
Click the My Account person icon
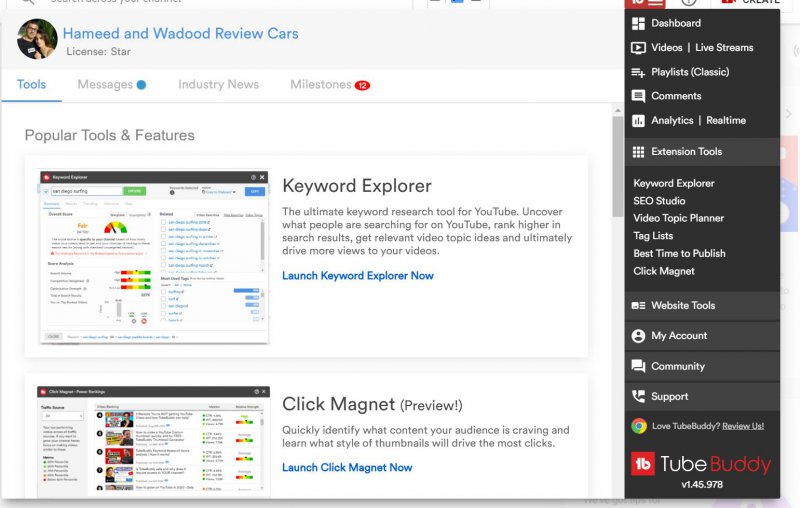coord(638,336)
